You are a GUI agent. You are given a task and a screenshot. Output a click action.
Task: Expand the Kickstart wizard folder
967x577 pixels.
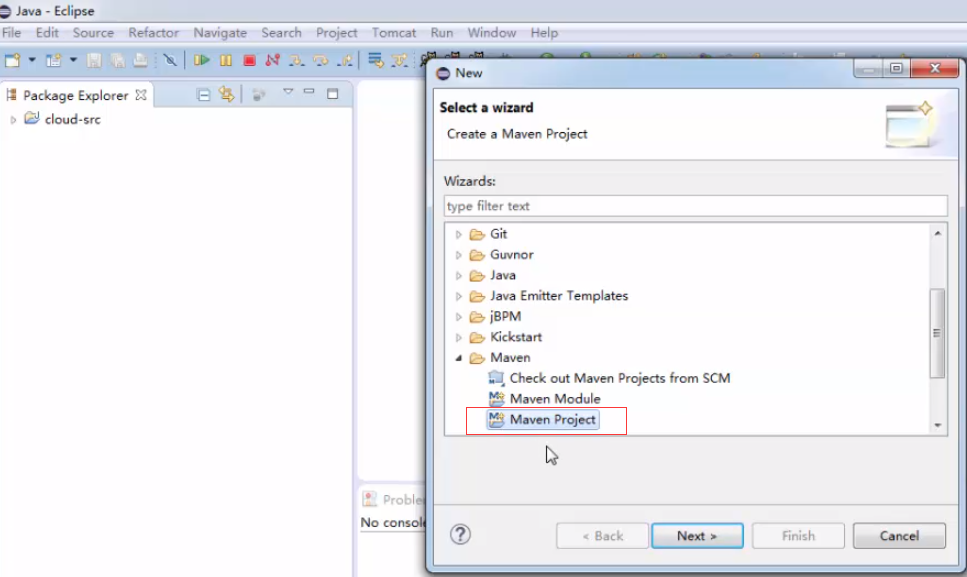click(x=458, y=337)
